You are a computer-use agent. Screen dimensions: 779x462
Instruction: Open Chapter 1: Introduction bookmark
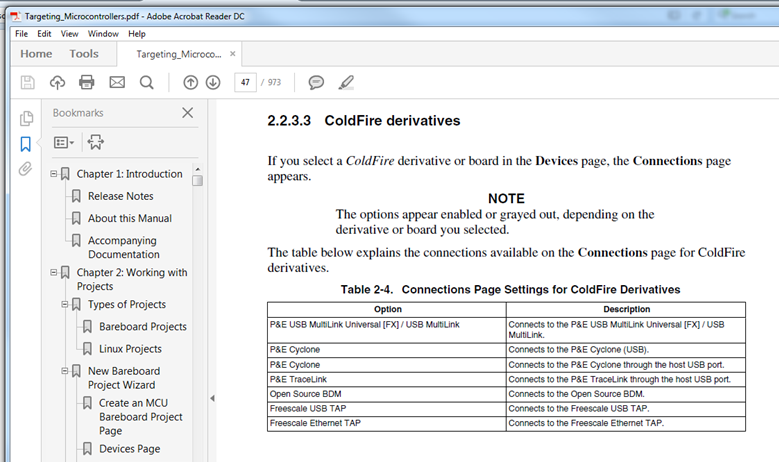[x=129, y=174]
